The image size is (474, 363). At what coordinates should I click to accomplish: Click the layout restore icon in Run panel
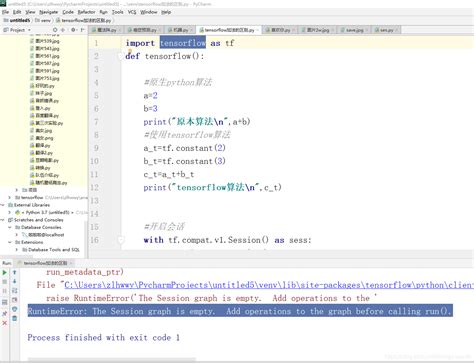pos(5,302)
